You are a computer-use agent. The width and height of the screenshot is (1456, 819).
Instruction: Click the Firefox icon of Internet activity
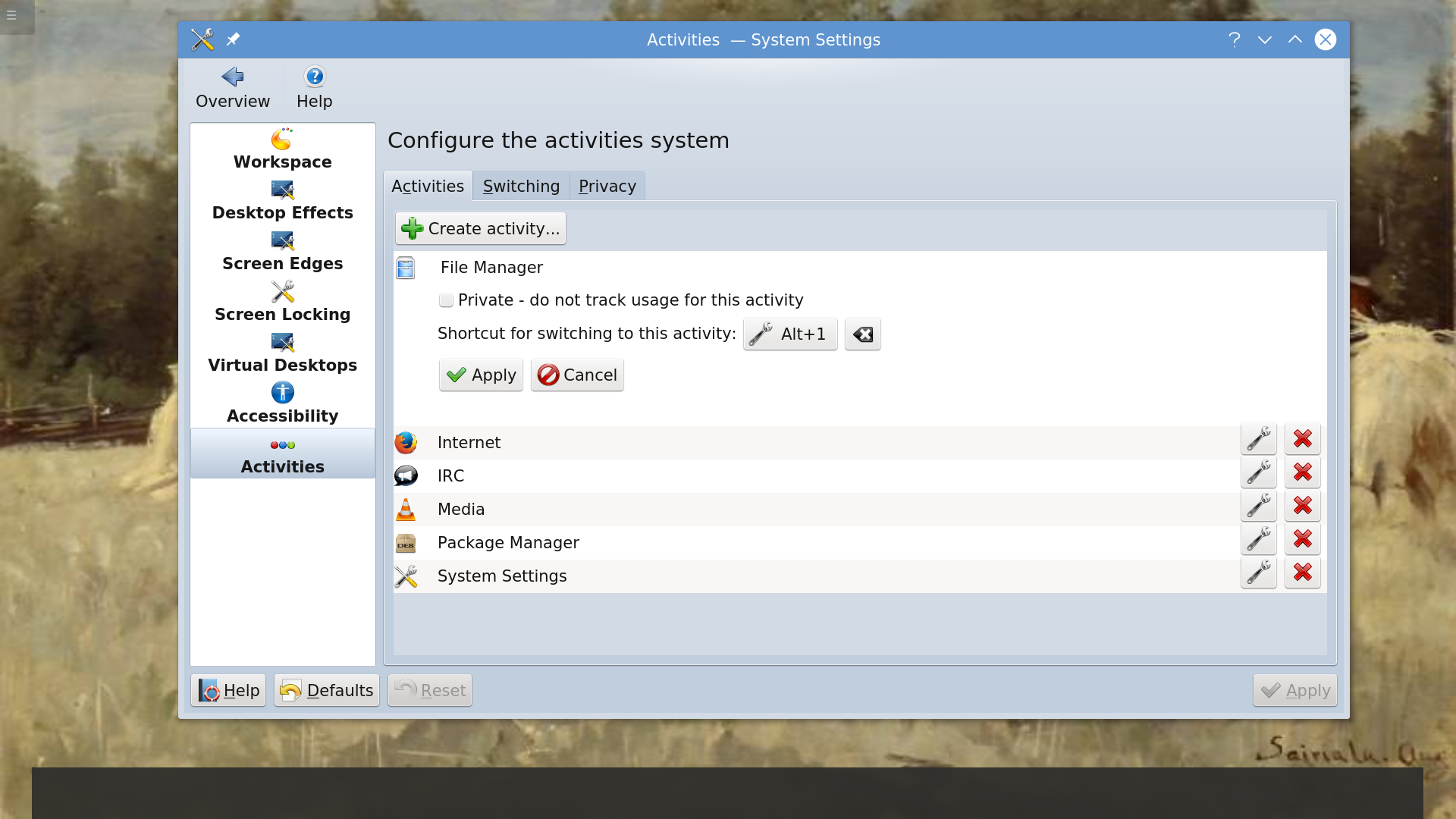(x=406, y=443)
